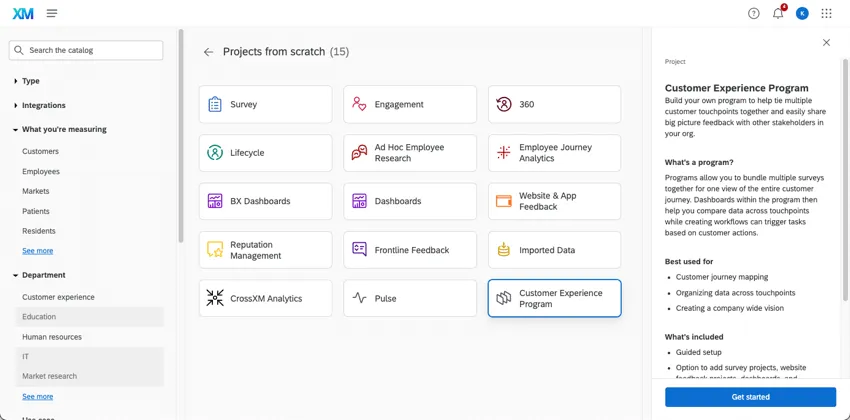The image size is (850, 420).
Task: Open the notifications bell
Action: pyautogui.click(x=778, y=13)
